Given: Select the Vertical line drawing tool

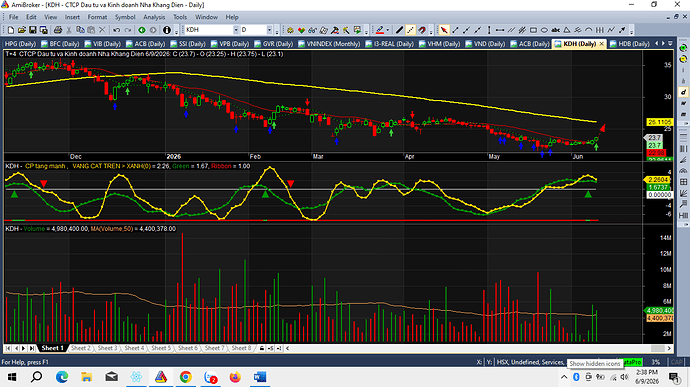Looking at the screenshot, I should point(489,30).
